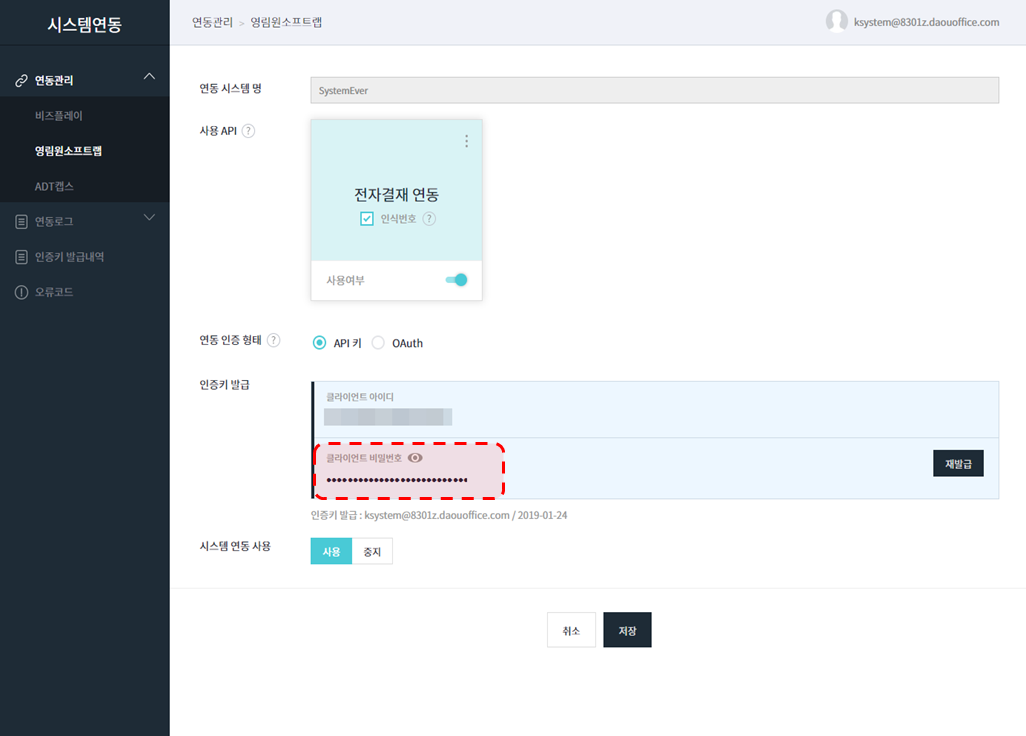Select the OAuth radio button
Viewport: 1026px width, 736px height.
pyautogui.click(x=378, y=343)
